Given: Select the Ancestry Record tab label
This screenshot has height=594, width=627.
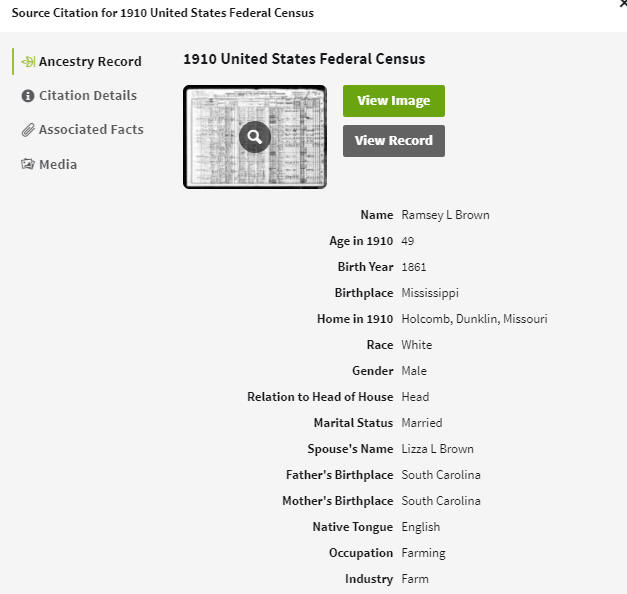Looking at the screenshot, I should click(x=90, y=62).
